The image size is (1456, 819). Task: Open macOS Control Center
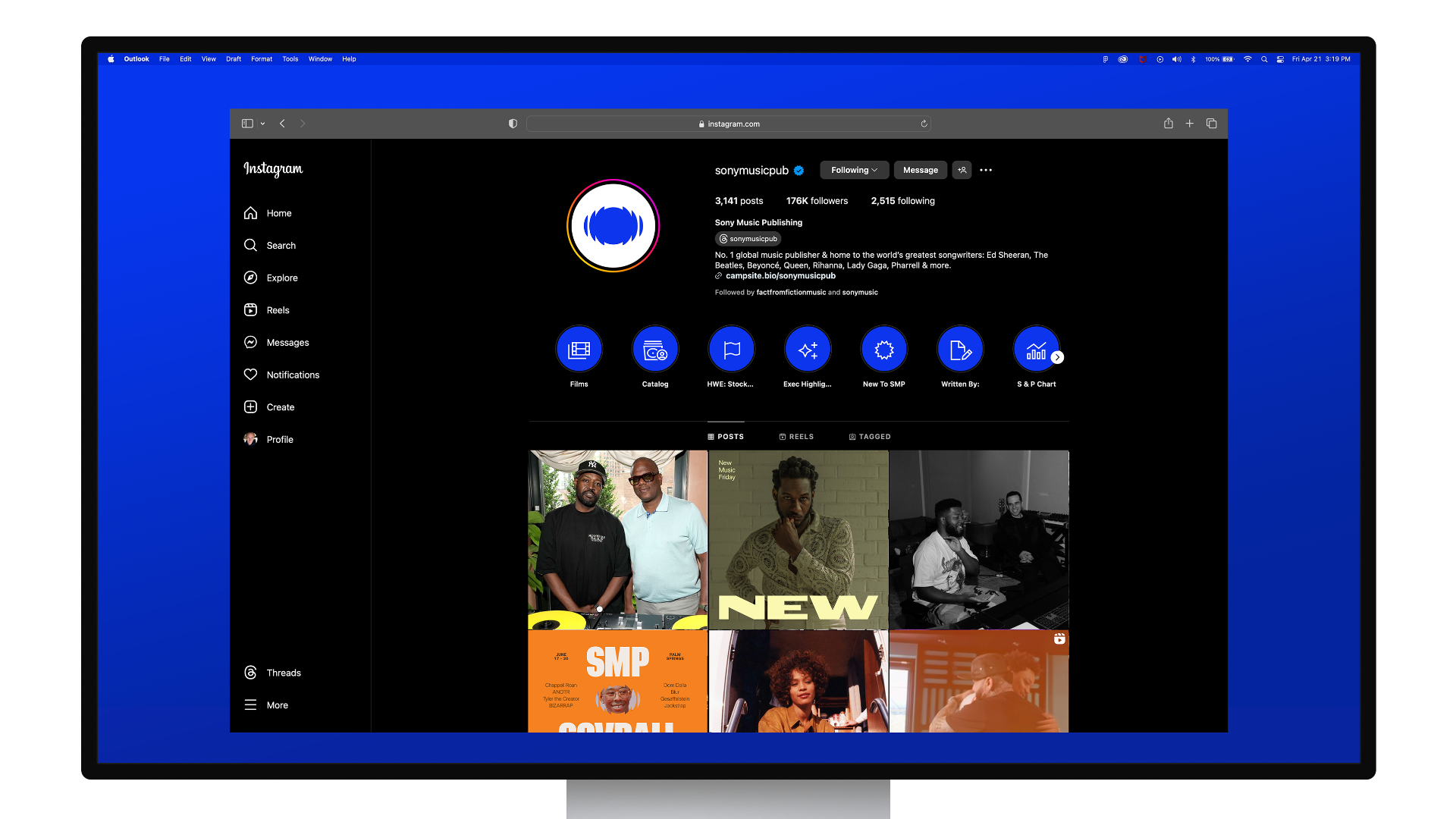1280,59
